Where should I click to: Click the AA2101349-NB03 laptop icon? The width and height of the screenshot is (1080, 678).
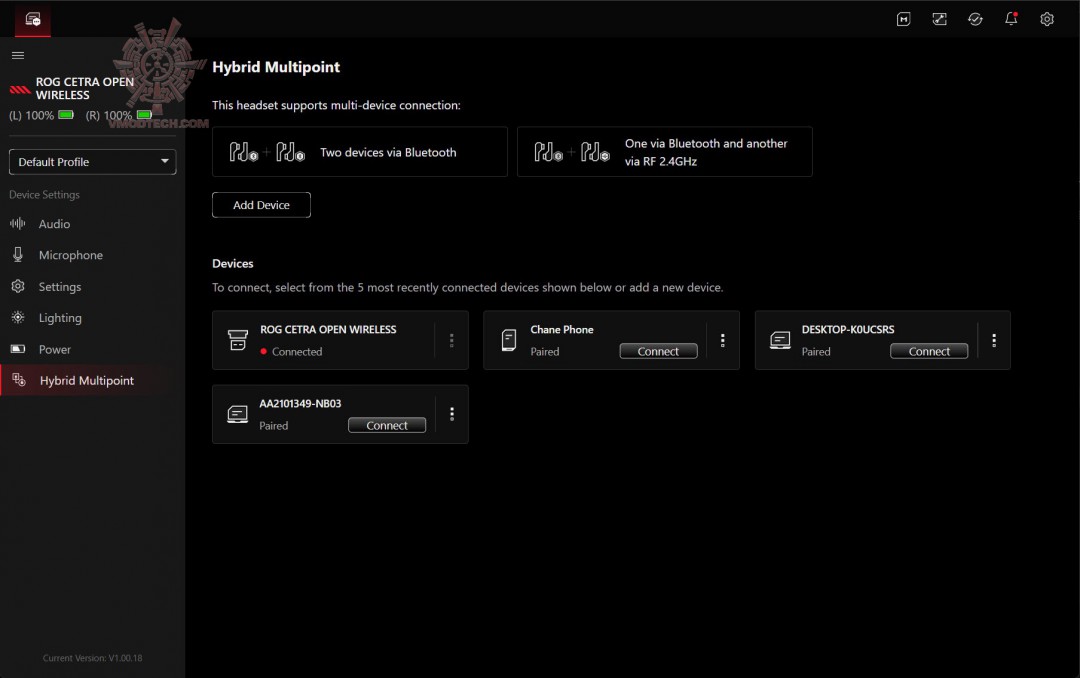[238, 414]
